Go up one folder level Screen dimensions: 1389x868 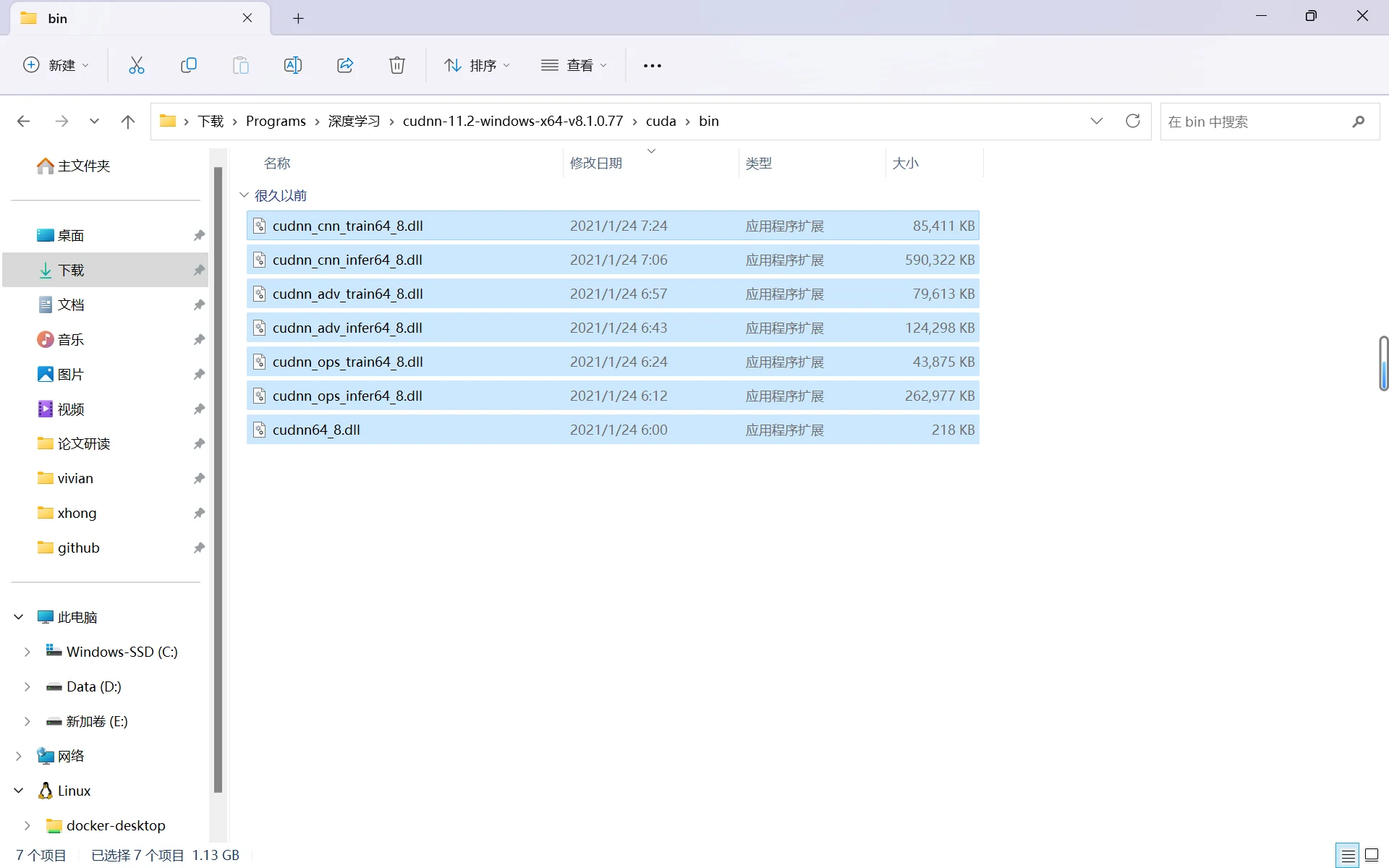(x=128, y=122)
